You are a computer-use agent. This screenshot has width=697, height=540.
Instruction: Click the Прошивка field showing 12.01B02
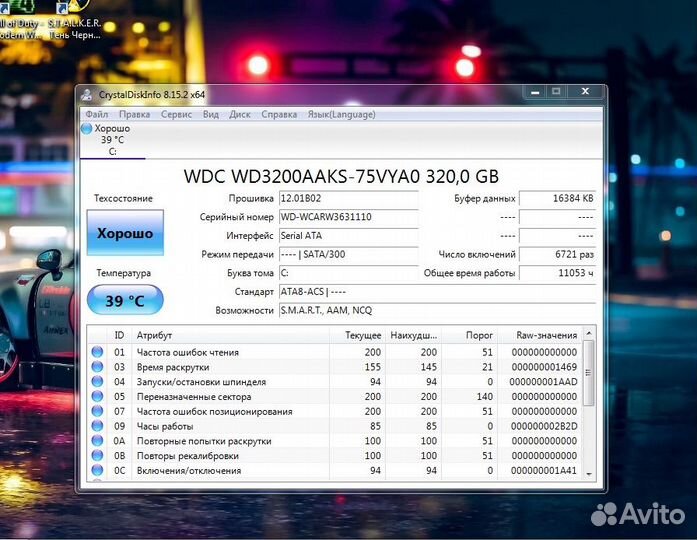348,198
